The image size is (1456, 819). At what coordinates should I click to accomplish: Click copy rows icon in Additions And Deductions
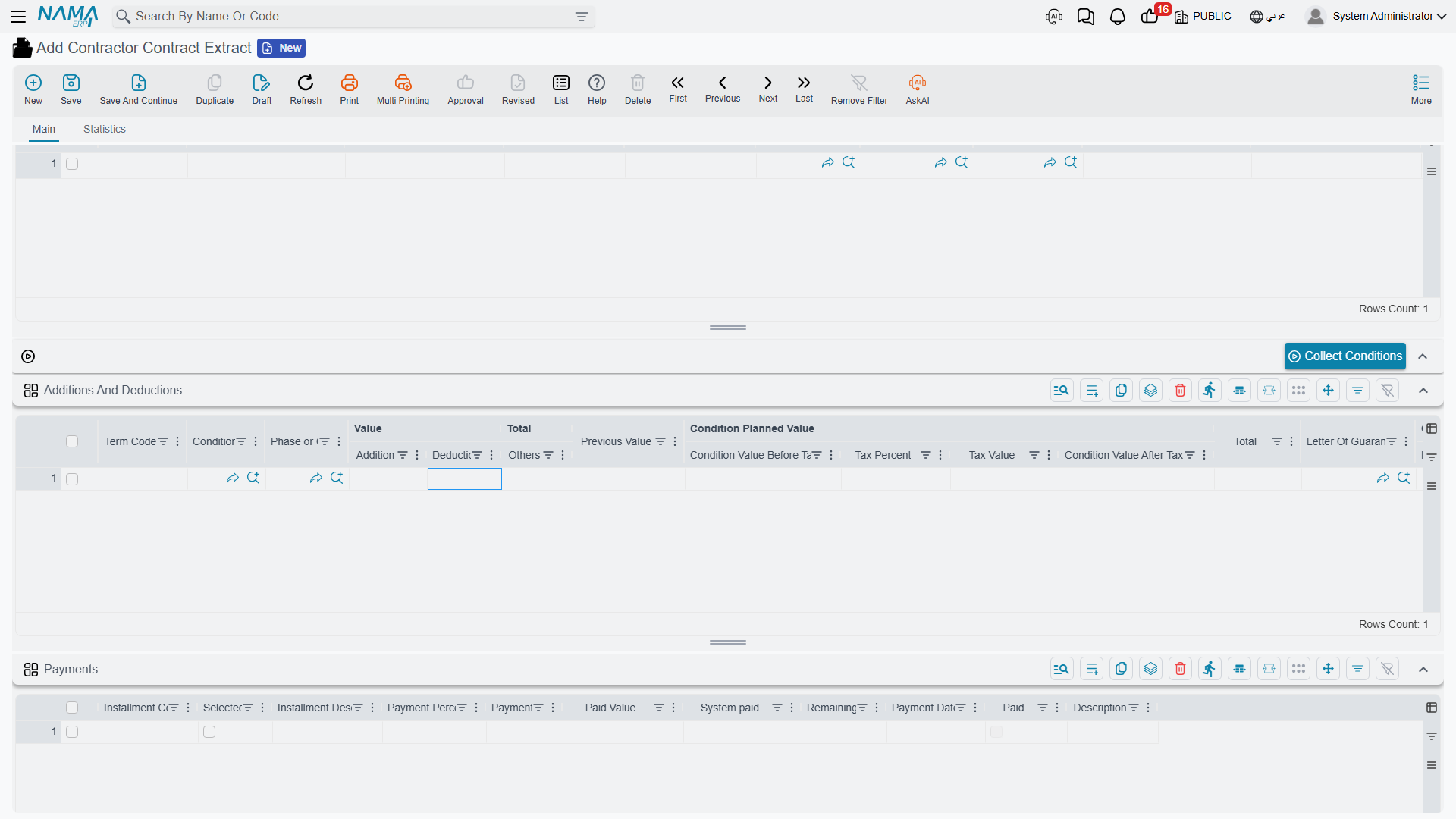pos(1121,391)
